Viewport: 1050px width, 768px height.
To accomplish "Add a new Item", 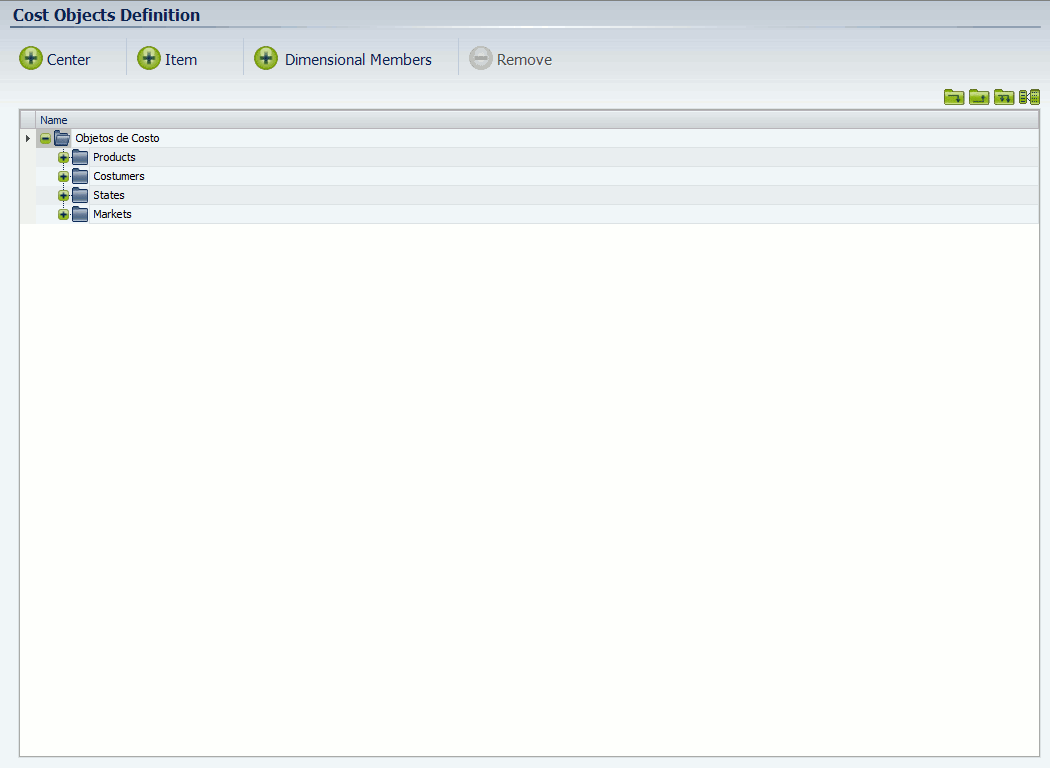I will tap(167, 59).
